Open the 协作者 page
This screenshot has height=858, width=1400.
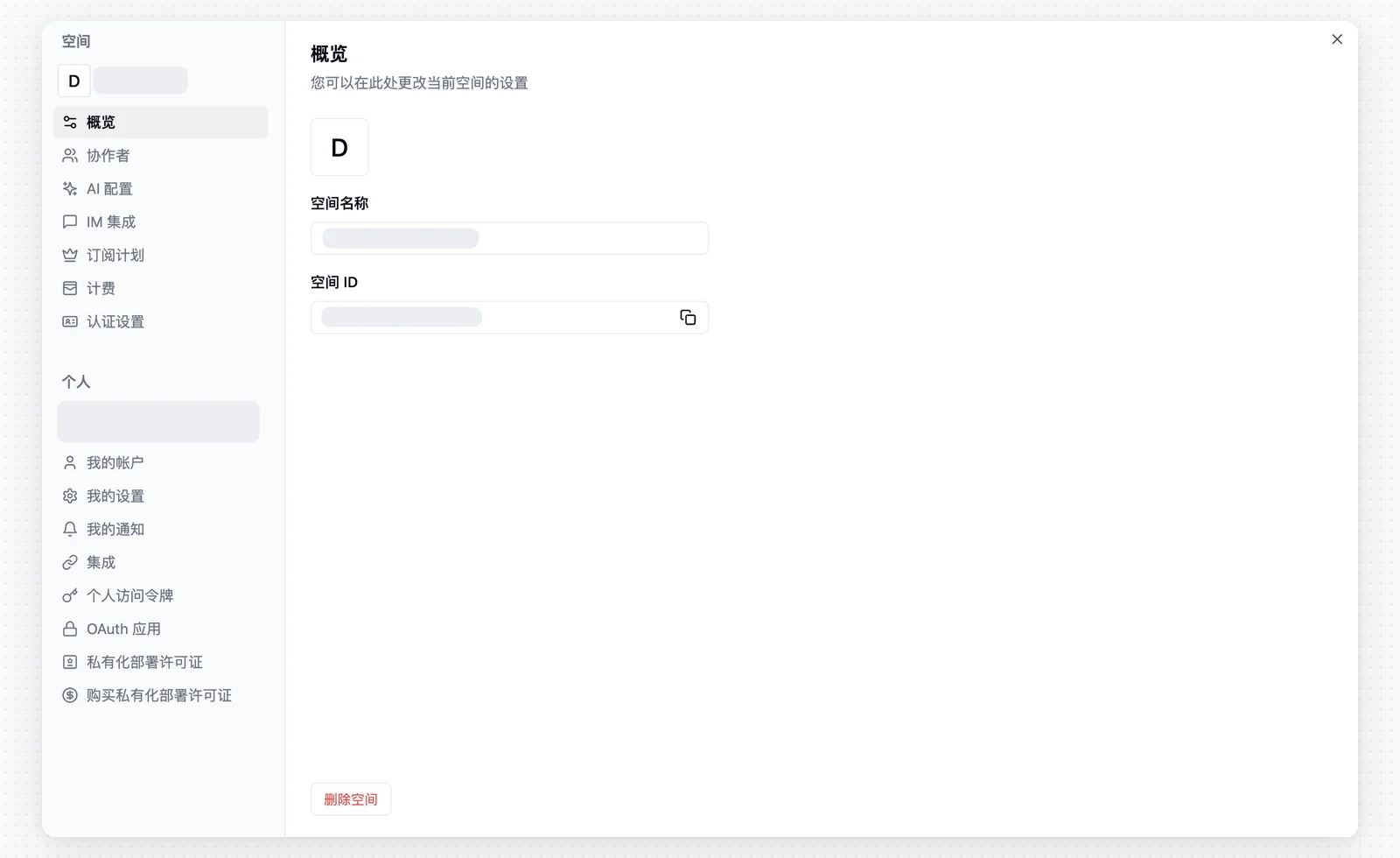coord(161,156)
